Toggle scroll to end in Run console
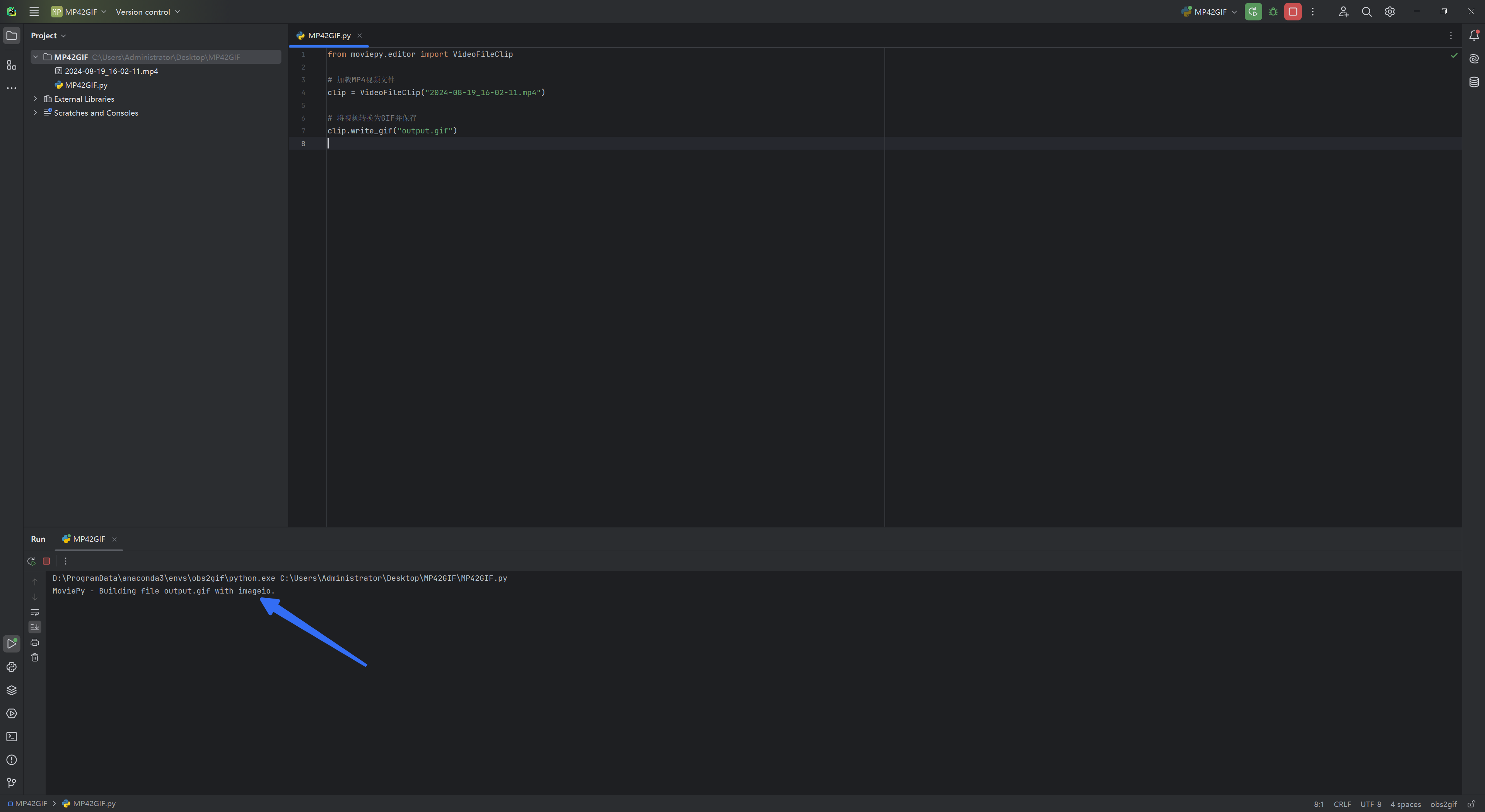The width and height of the screenshot is (1485, 812). click(x=34, y=627)
